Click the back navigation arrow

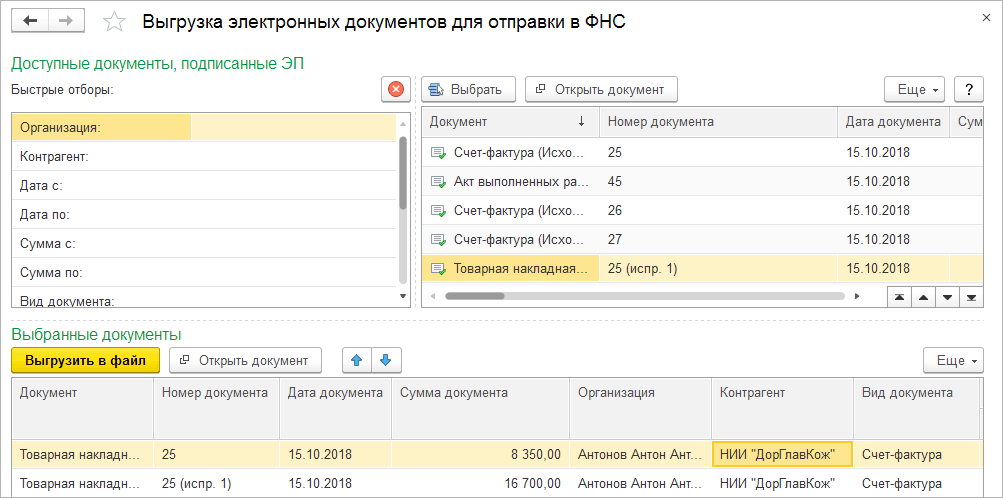[29, 21]
